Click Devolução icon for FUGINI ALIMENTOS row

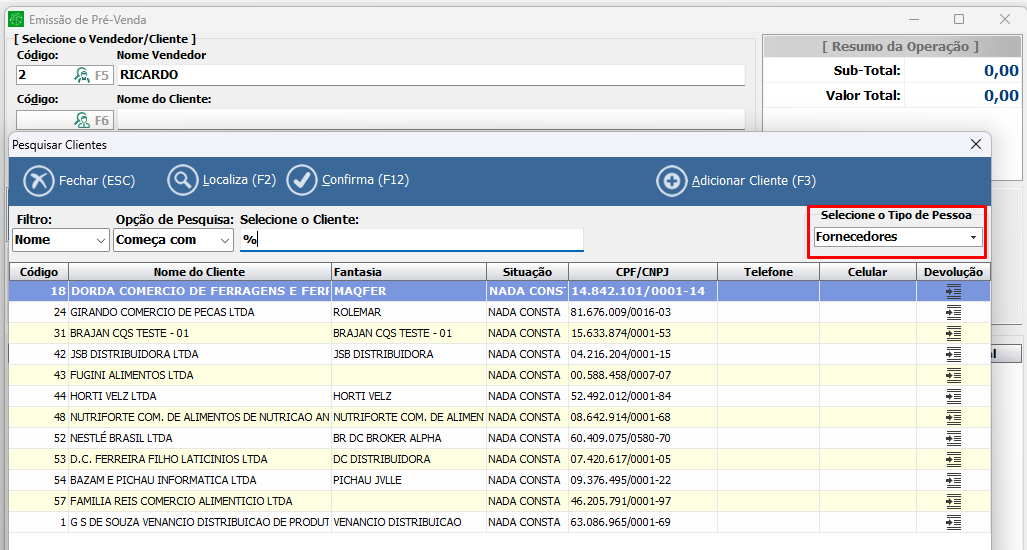tap(953, 375)
